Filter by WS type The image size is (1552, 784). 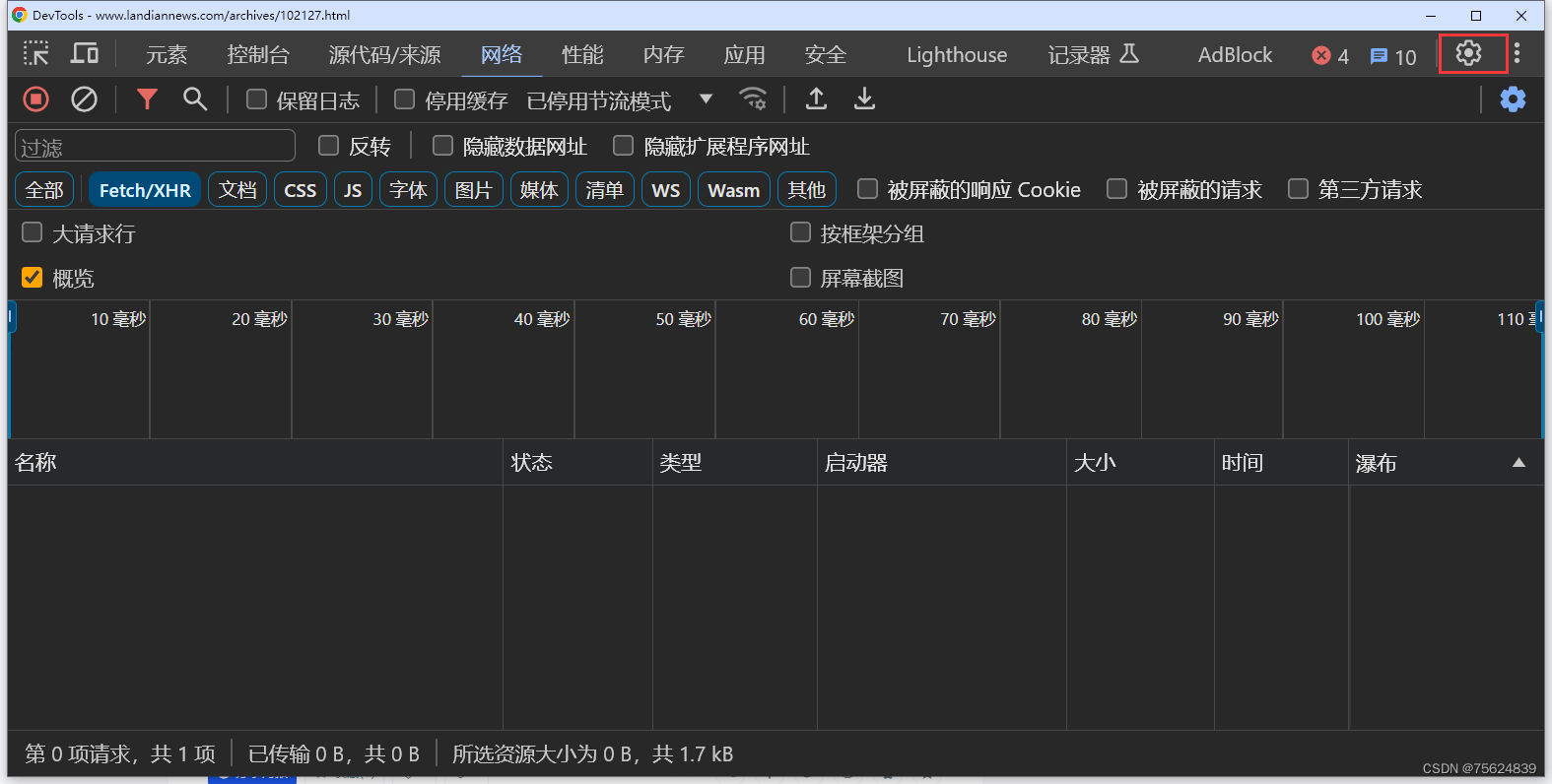[666, 189]
